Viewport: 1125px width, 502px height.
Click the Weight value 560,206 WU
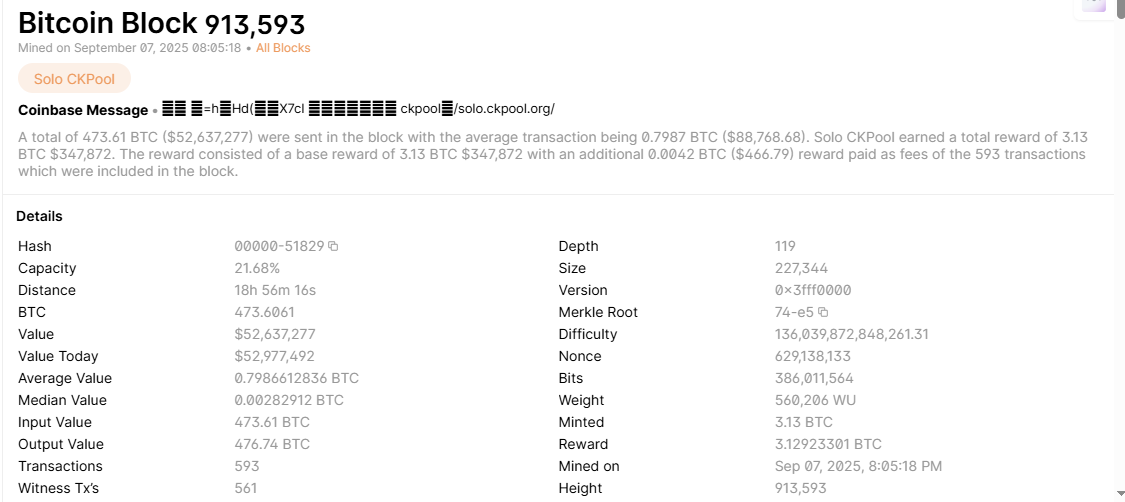click(815, 400)
